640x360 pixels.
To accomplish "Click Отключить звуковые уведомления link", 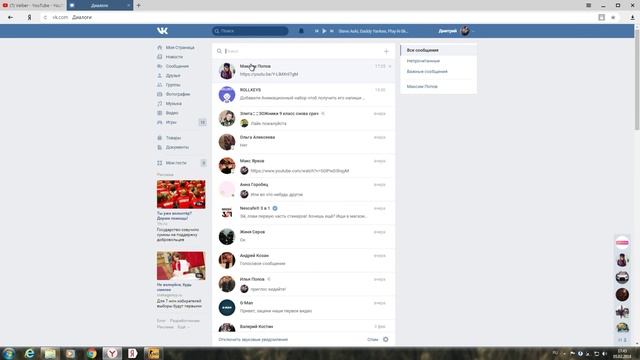I will pyautogui.click(x=253, y=340).
